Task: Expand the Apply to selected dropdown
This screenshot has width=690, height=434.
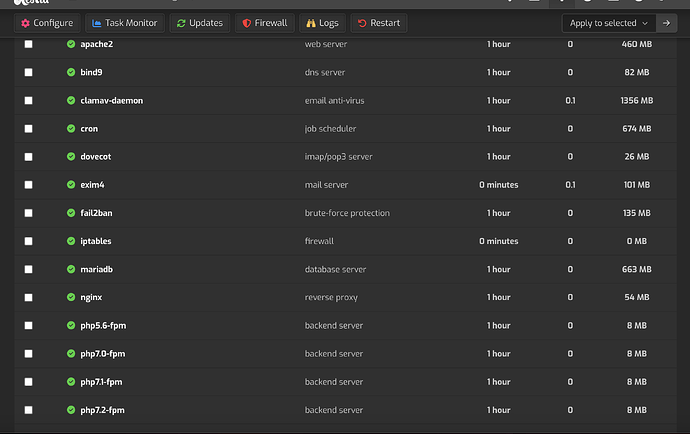Action: [x=609, y=23]
